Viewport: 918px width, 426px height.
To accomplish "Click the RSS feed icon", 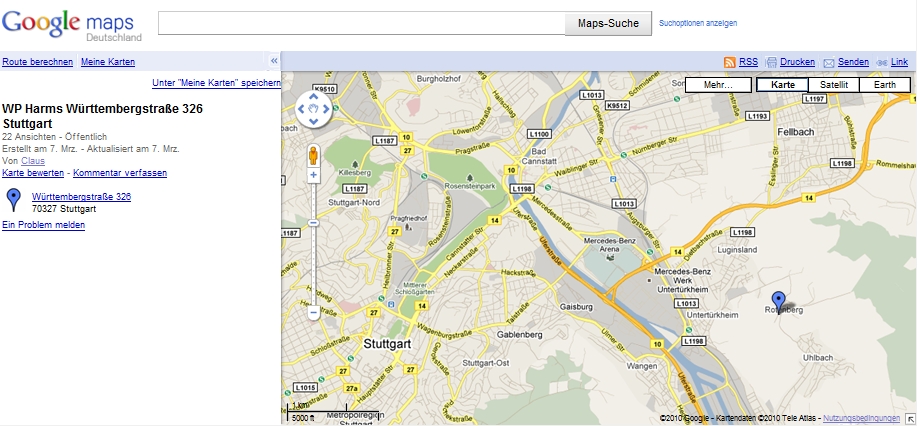I will [730, 62].
